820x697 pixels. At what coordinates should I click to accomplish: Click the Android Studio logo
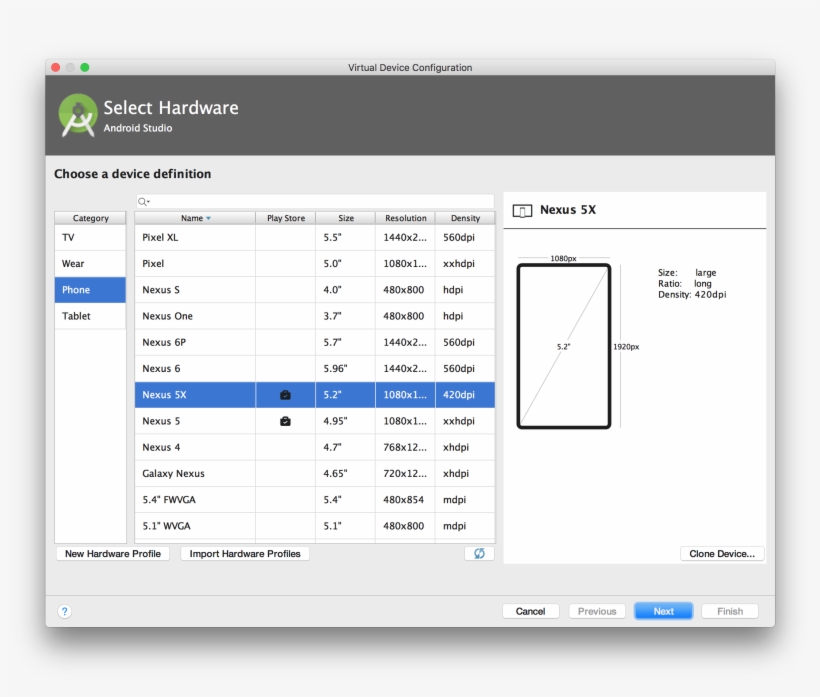click(x=78, y=116)
